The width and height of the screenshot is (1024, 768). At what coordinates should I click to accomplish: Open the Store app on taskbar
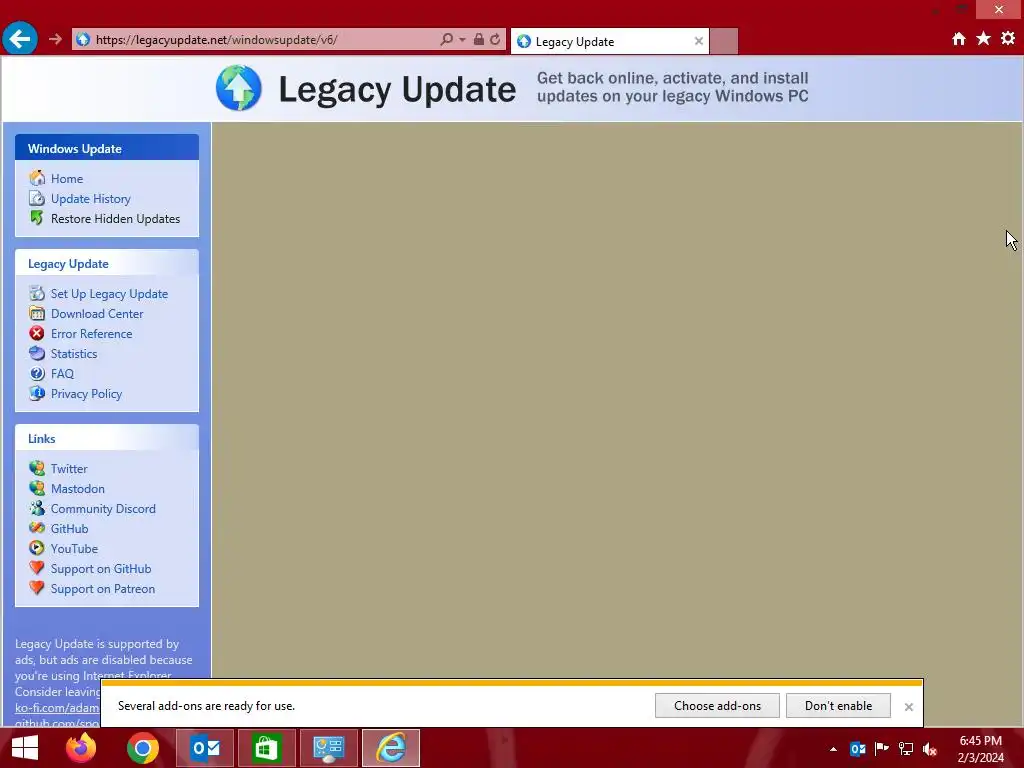click(266, 748)
